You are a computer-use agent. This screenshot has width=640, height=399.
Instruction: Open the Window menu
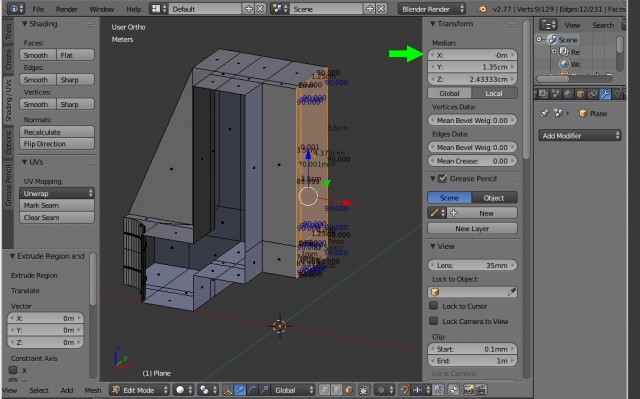102,9
